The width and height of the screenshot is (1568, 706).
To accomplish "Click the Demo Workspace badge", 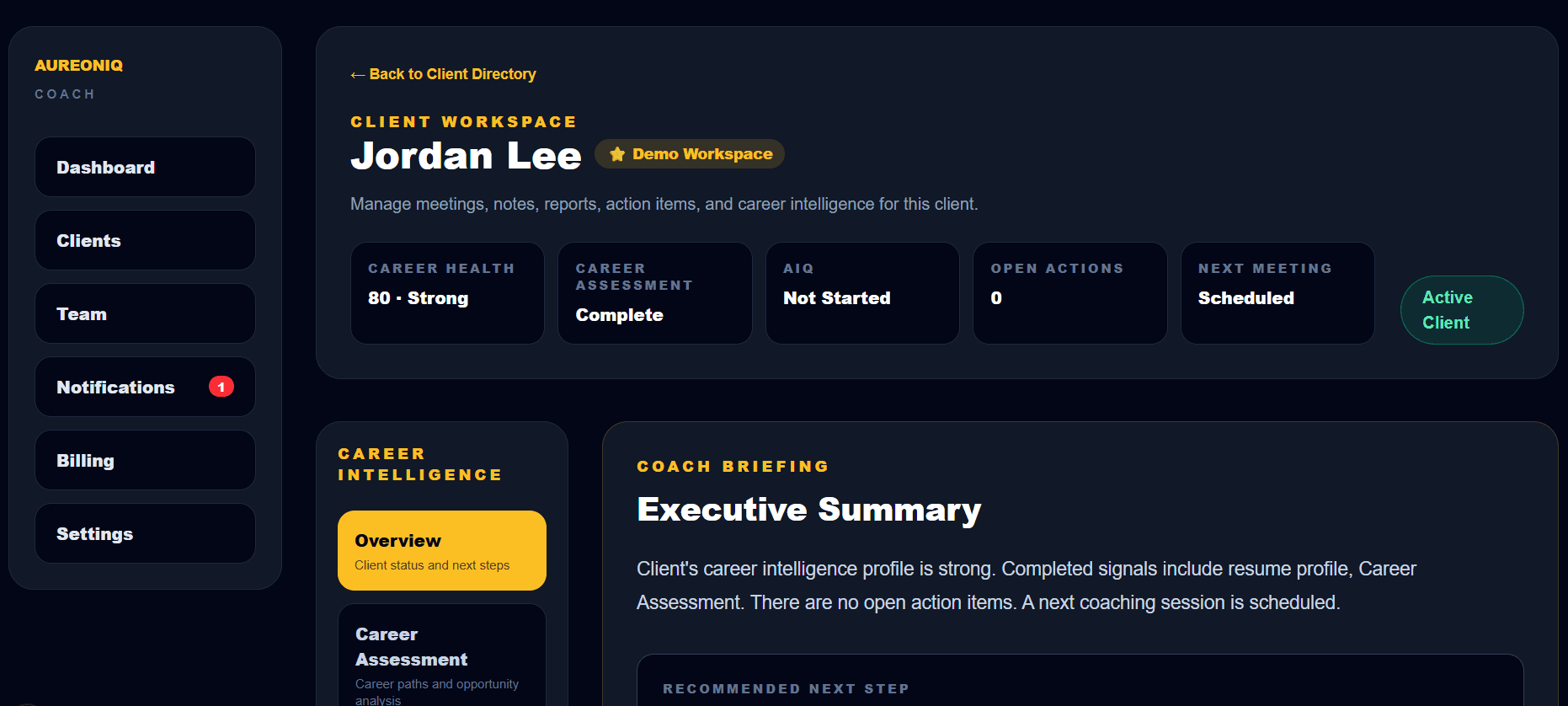I will coord(690,154).
